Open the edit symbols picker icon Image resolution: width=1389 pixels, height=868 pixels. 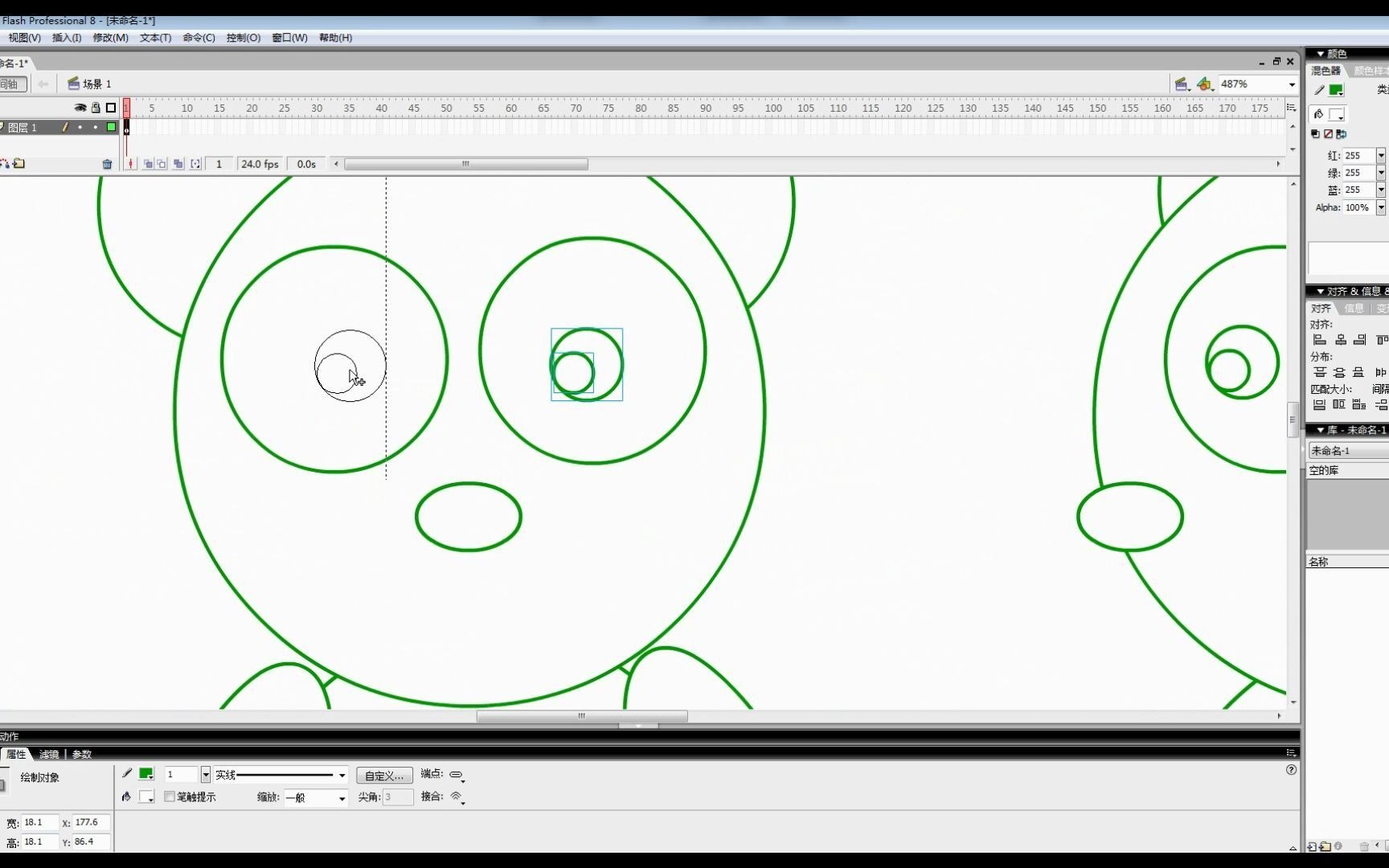1204,84
